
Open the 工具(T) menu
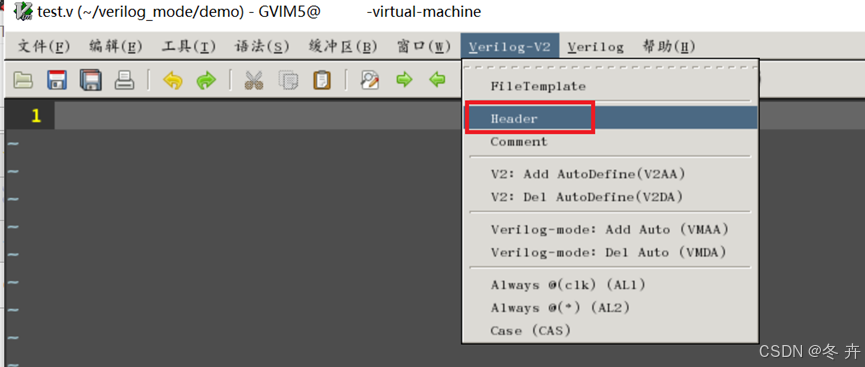[x=189, y=46]
